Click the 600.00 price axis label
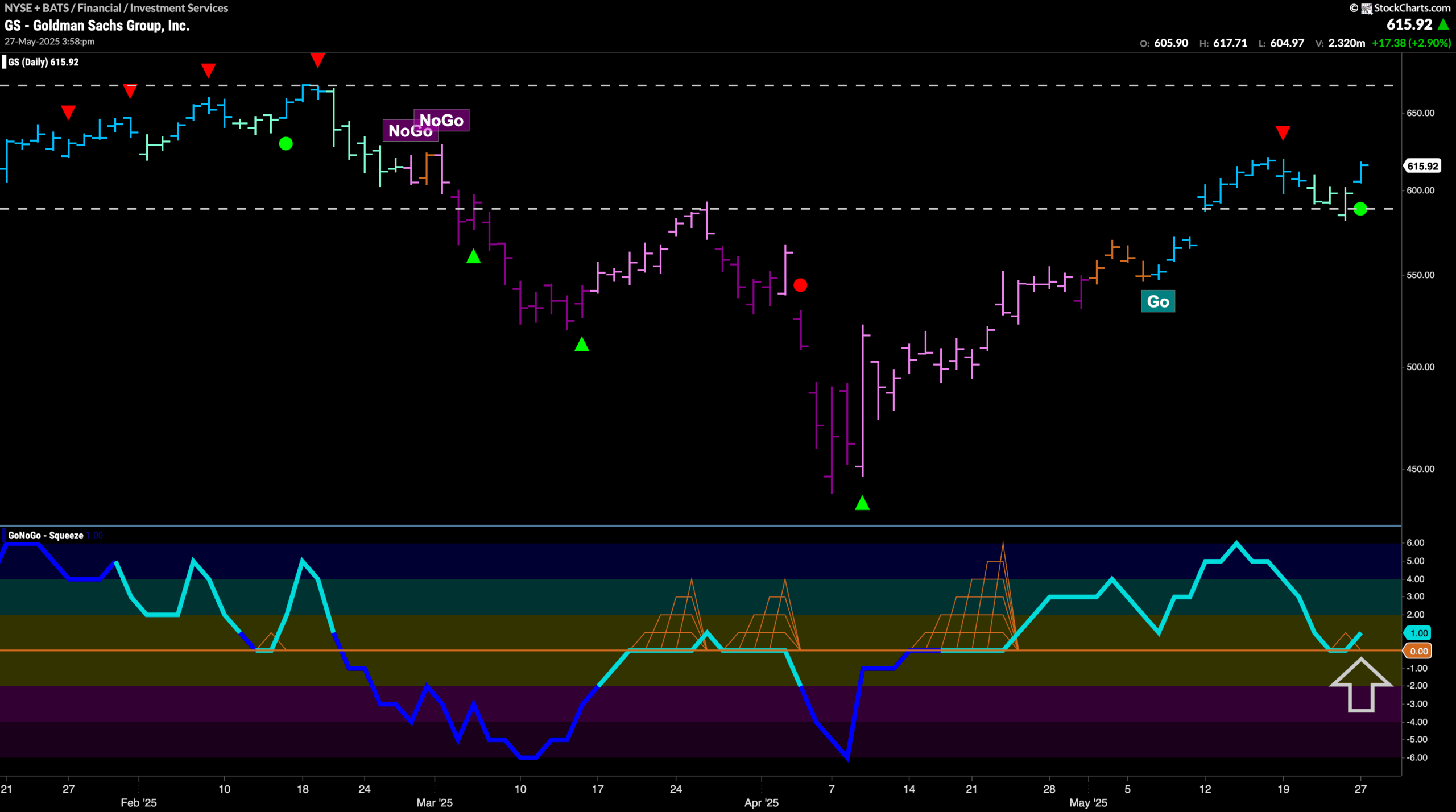This screenshot has width=1456, height=812. (1420, 190)
